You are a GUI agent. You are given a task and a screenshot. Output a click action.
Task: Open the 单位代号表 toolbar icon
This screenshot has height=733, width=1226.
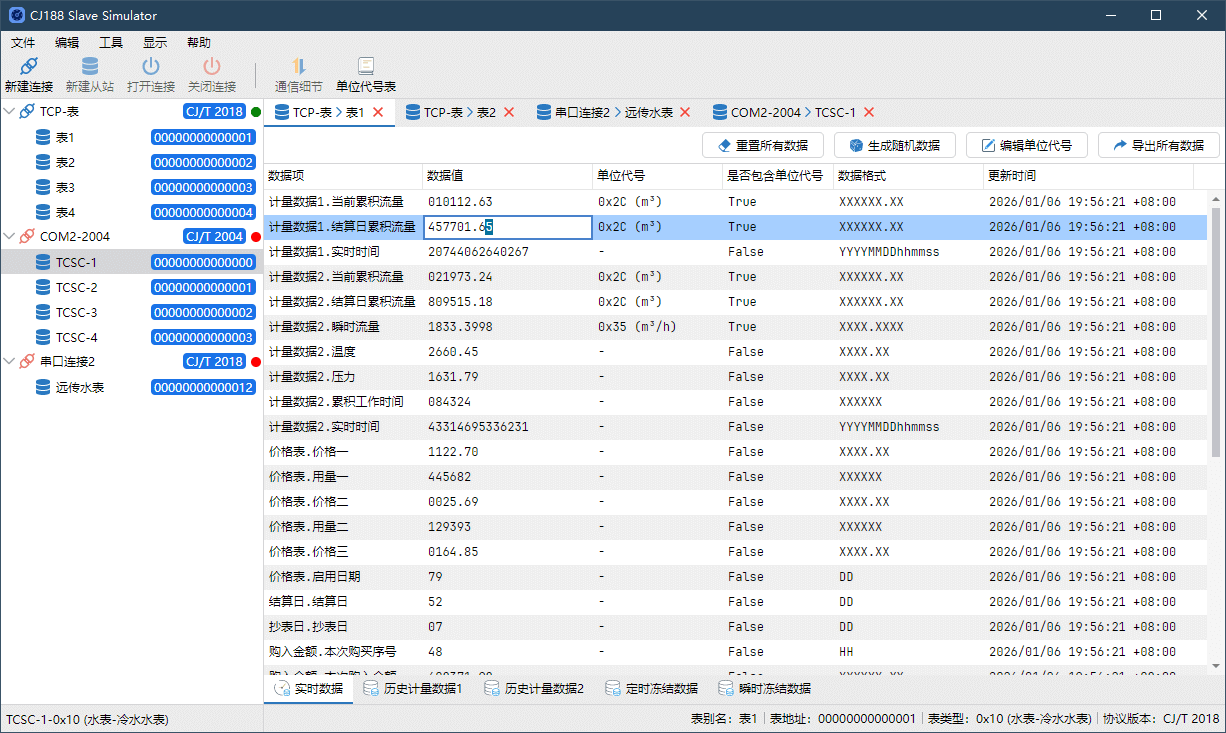point(366,67)
